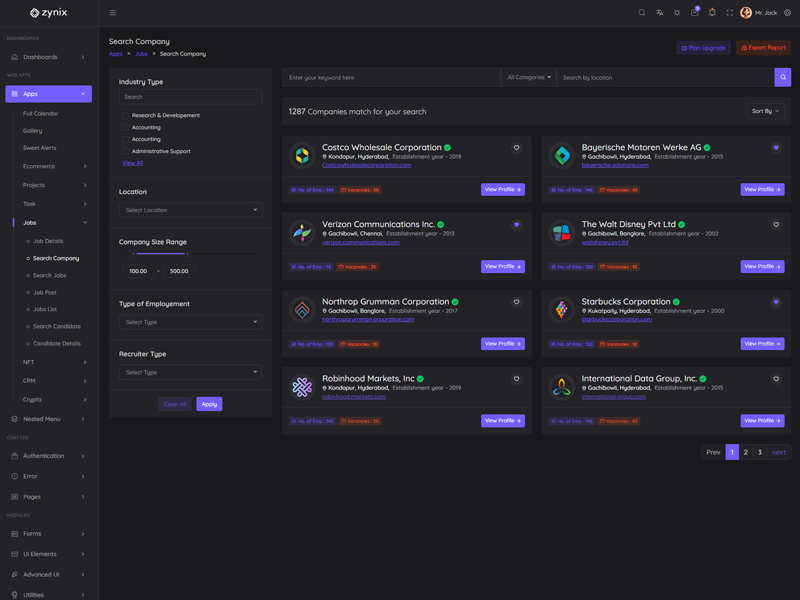Image resolution: width=800 pixels, height=600 pixels.
Task: Enable the Administrative Support industry filter
Action: (x=125, y=152)
